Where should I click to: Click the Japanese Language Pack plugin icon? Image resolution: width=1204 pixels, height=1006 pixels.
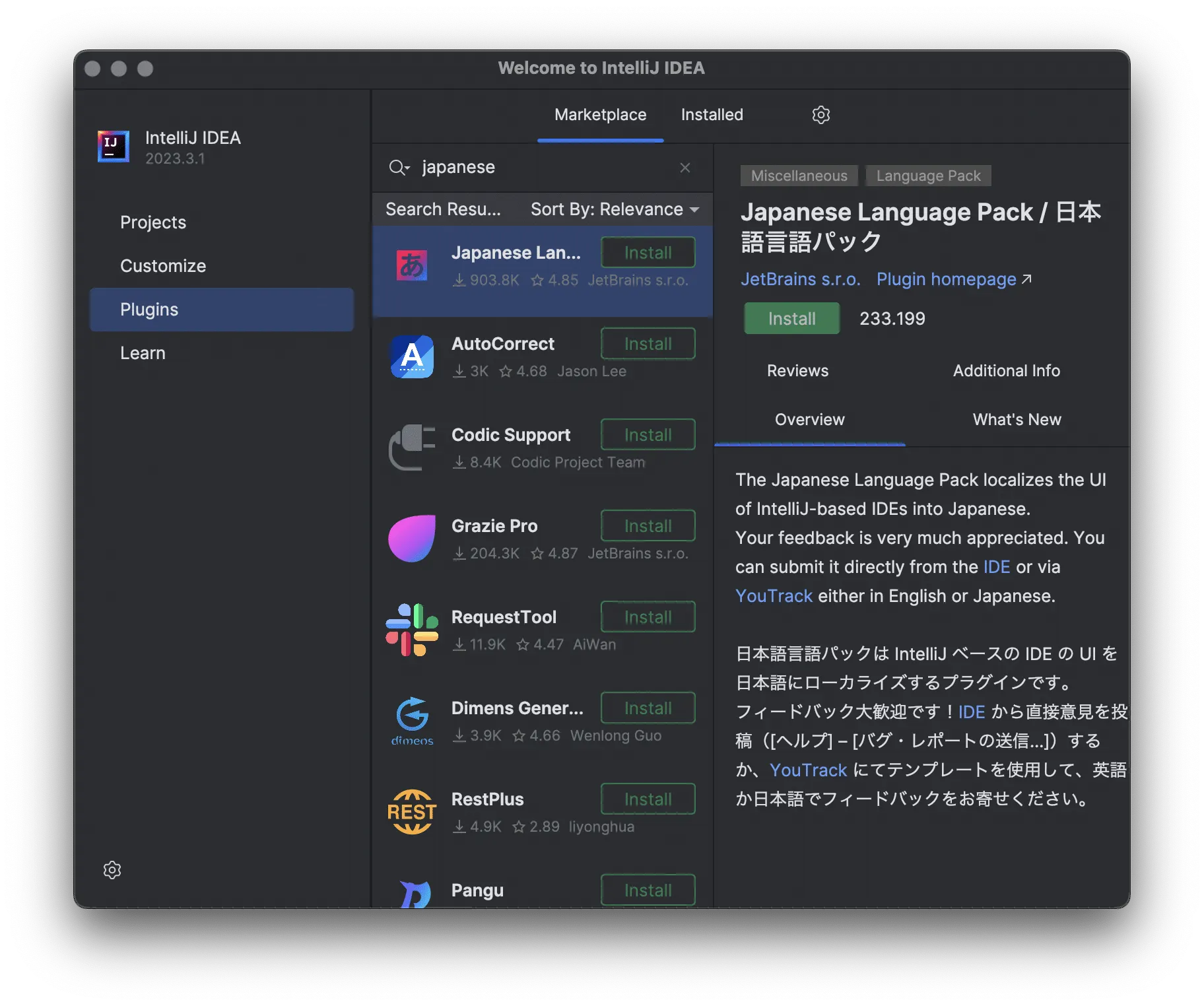point(412,265)
